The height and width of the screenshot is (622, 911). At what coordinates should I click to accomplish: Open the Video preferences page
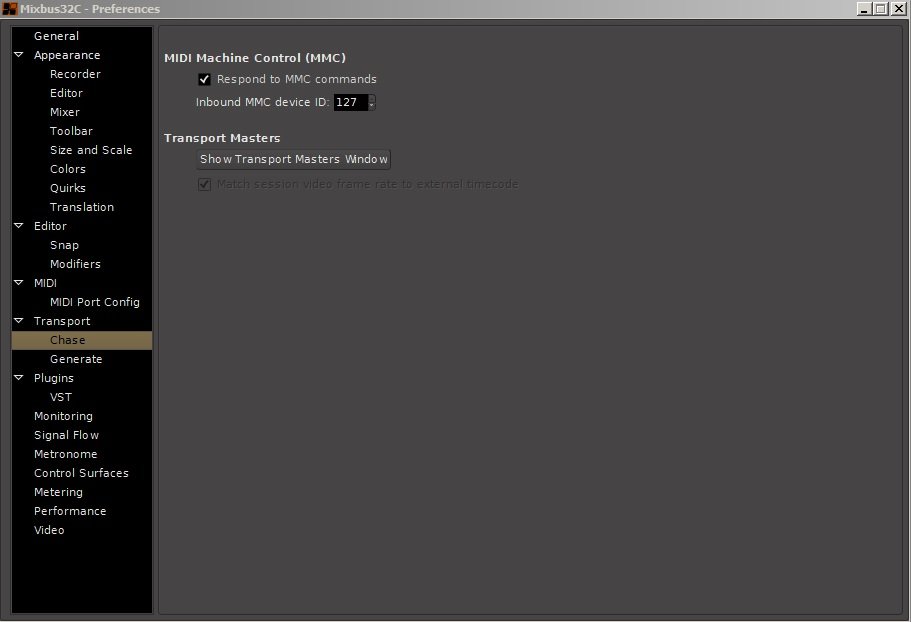pos(49,530)
